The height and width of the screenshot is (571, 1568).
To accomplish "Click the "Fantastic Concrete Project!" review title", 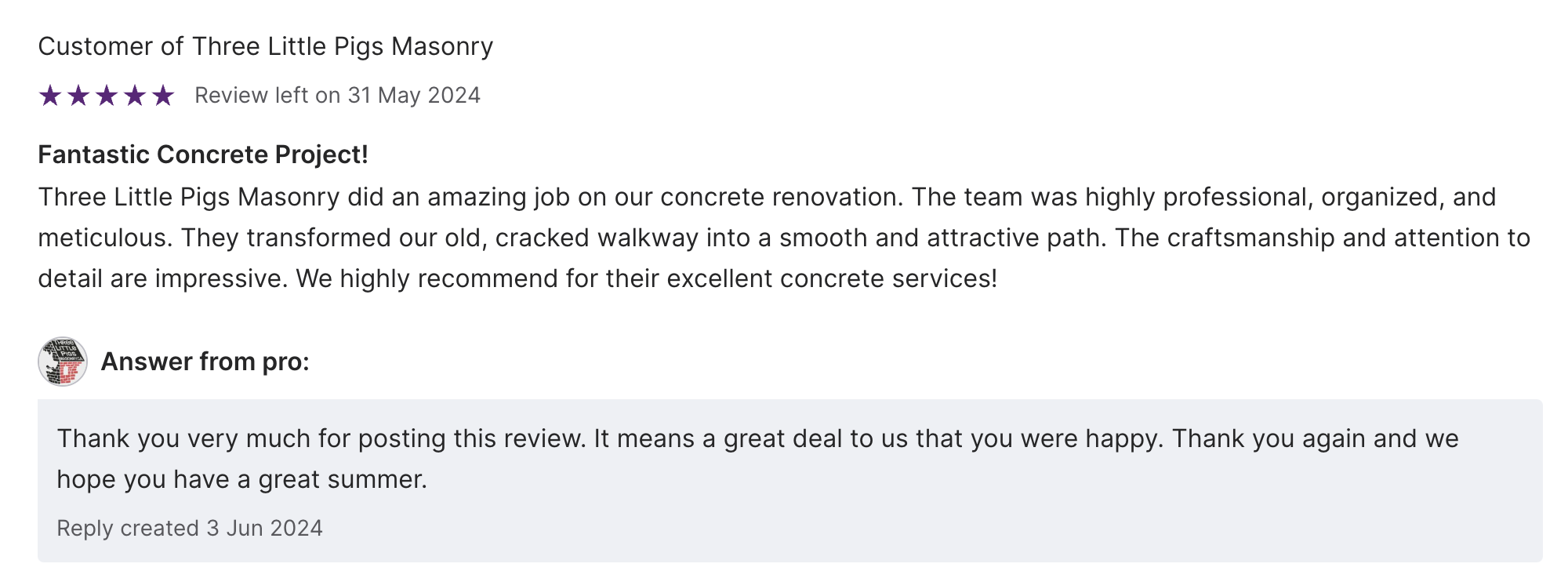I will click(x=203, y=155).
